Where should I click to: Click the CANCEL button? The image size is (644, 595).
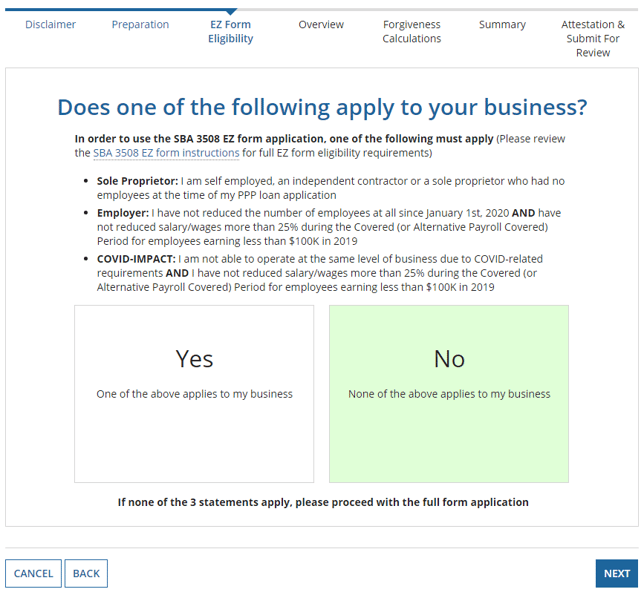[x=33, y=573]
